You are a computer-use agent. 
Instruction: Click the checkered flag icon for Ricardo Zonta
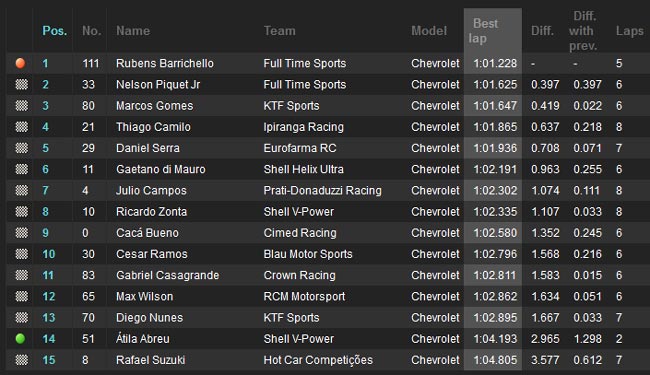22,212
